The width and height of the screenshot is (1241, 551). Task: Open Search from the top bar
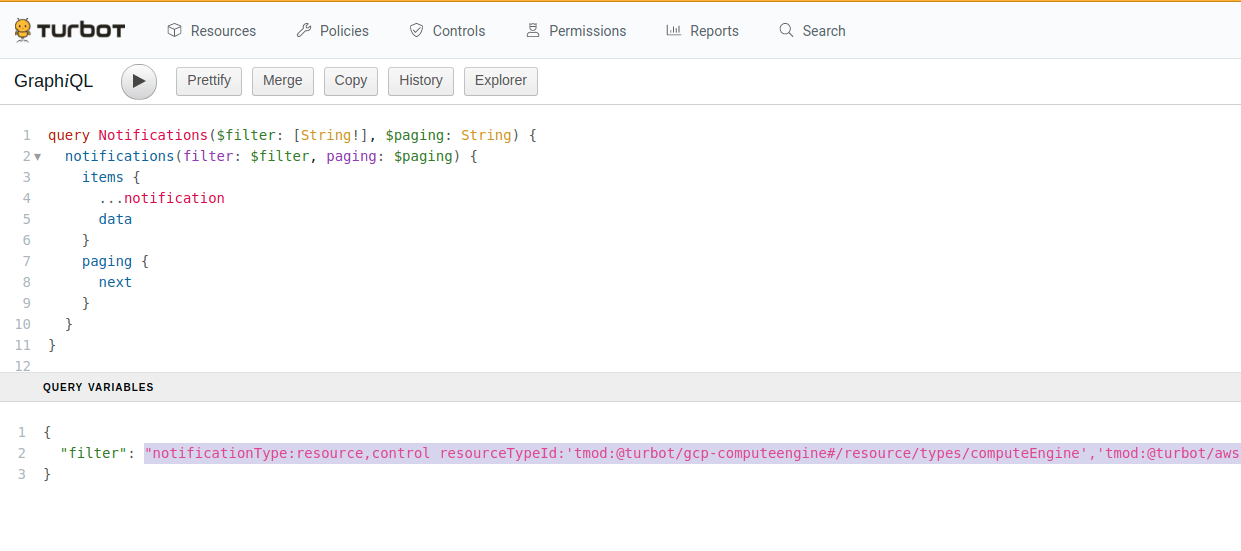coord(812,31)
